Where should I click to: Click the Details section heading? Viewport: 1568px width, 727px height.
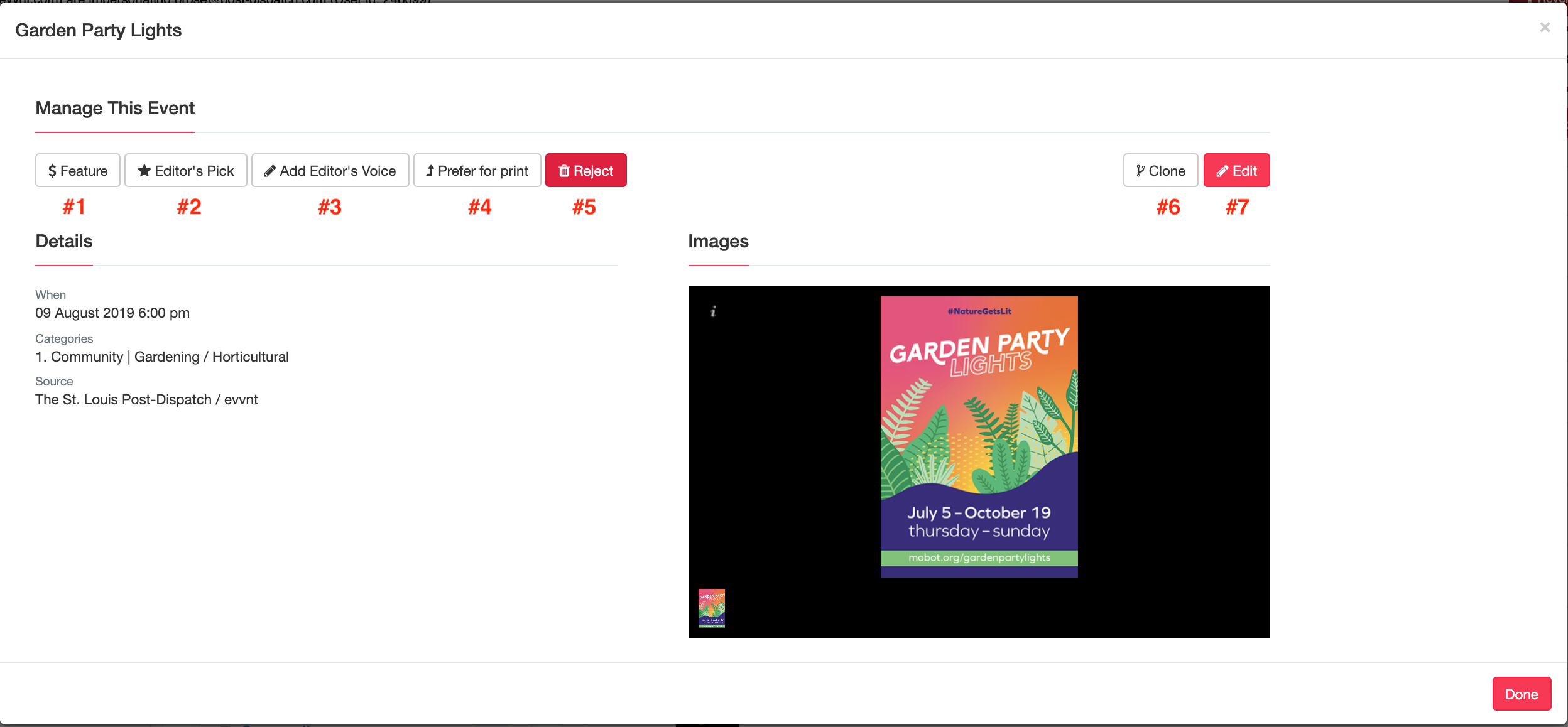pyautogui.click(x=64, y=241)
